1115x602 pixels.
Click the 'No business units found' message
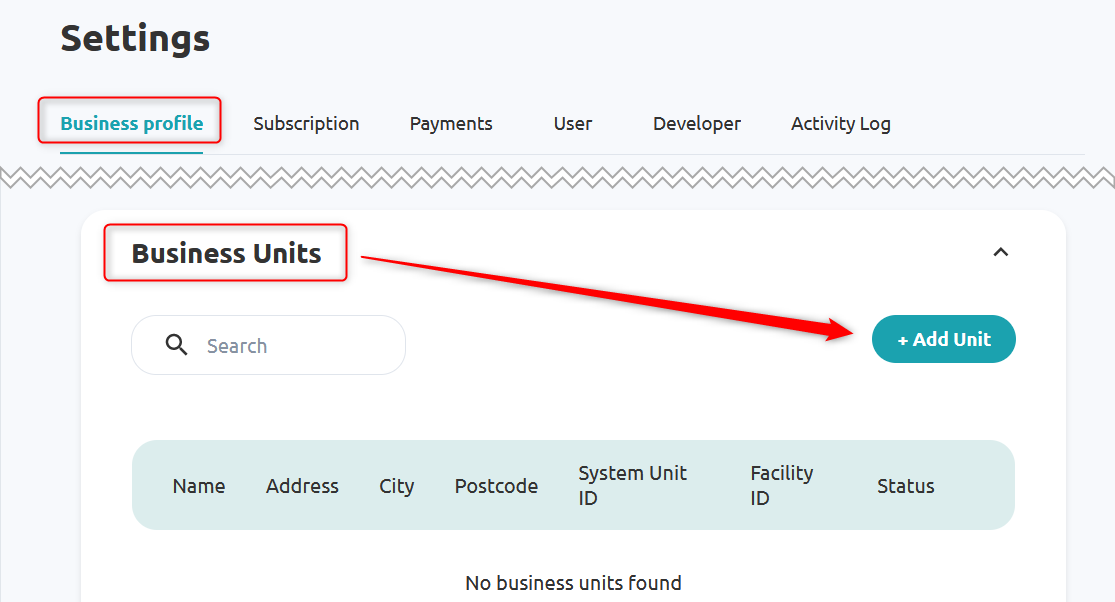pos(573,583)
